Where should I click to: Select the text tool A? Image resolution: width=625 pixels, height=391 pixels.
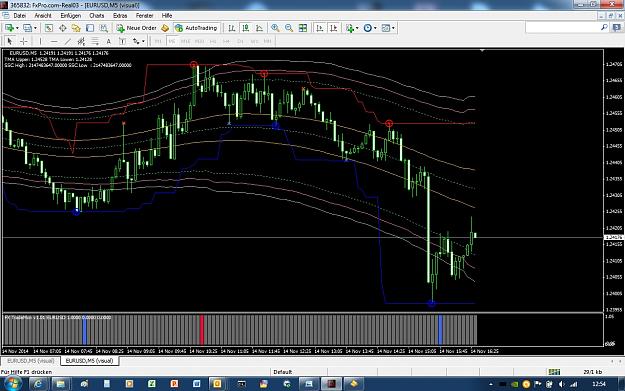[108, 41]
